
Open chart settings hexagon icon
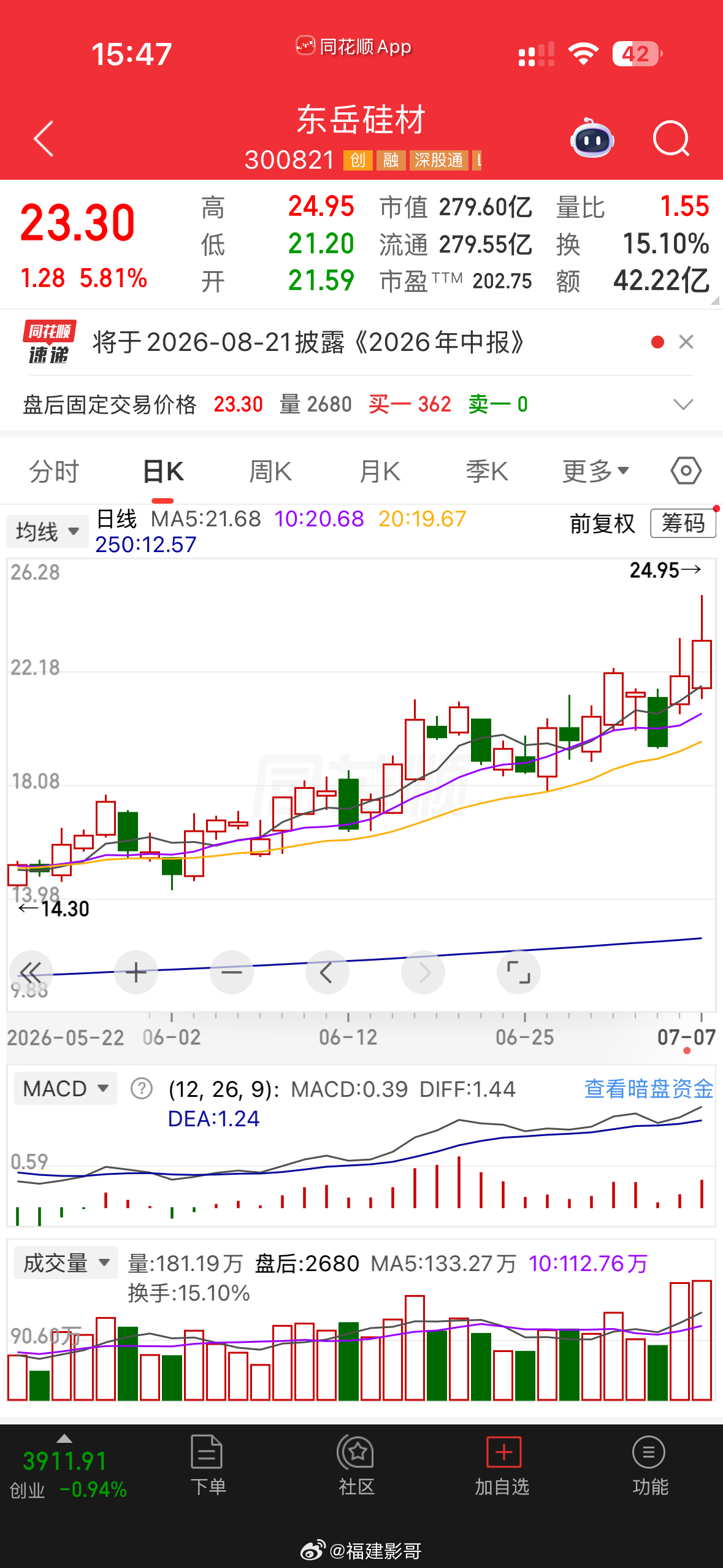[686, 471]
